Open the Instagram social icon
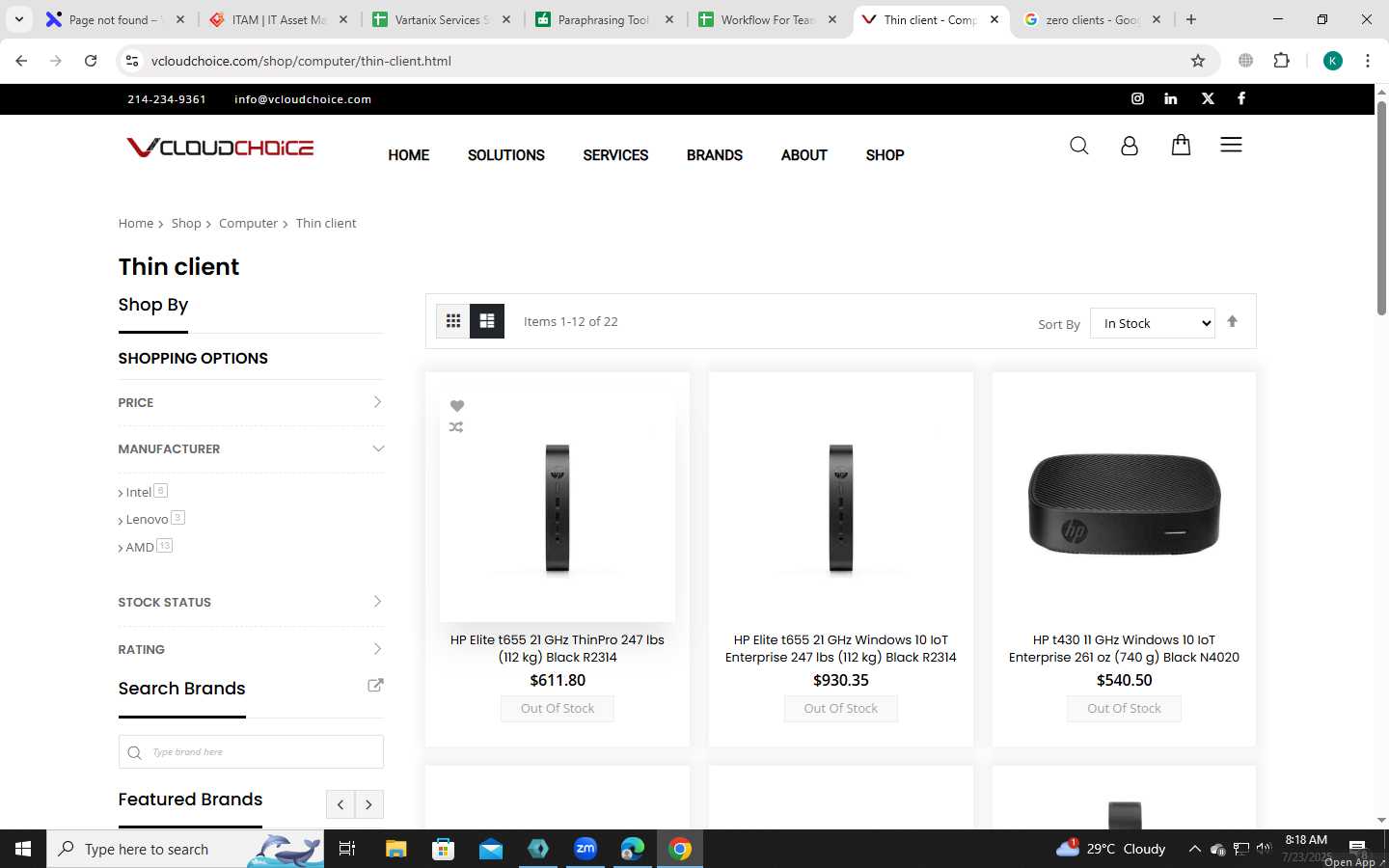 click(1137, 98)
